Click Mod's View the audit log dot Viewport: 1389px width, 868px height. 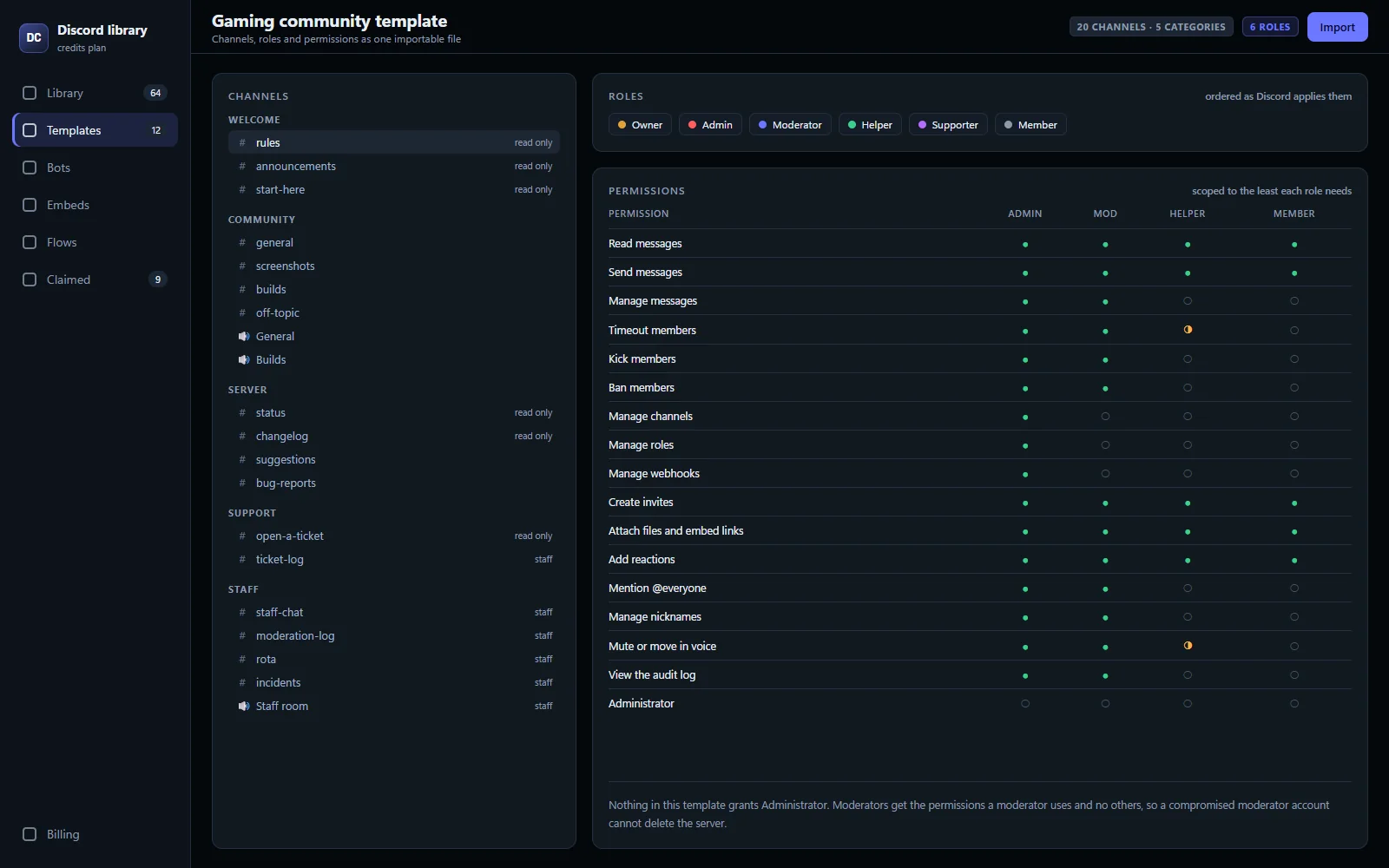(1105, 676)
